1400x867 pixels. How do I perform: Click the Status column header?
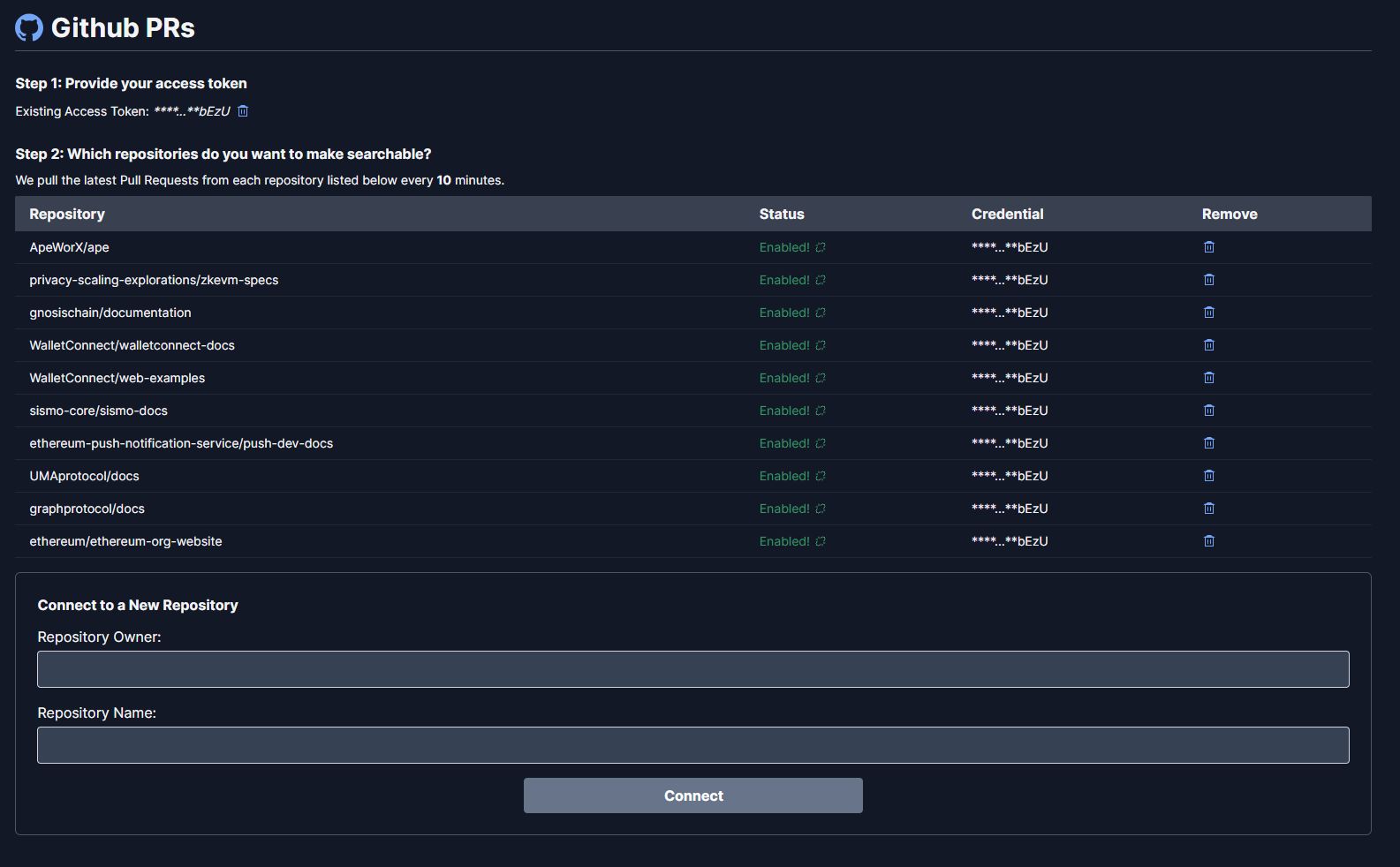(x=782, y=214)
